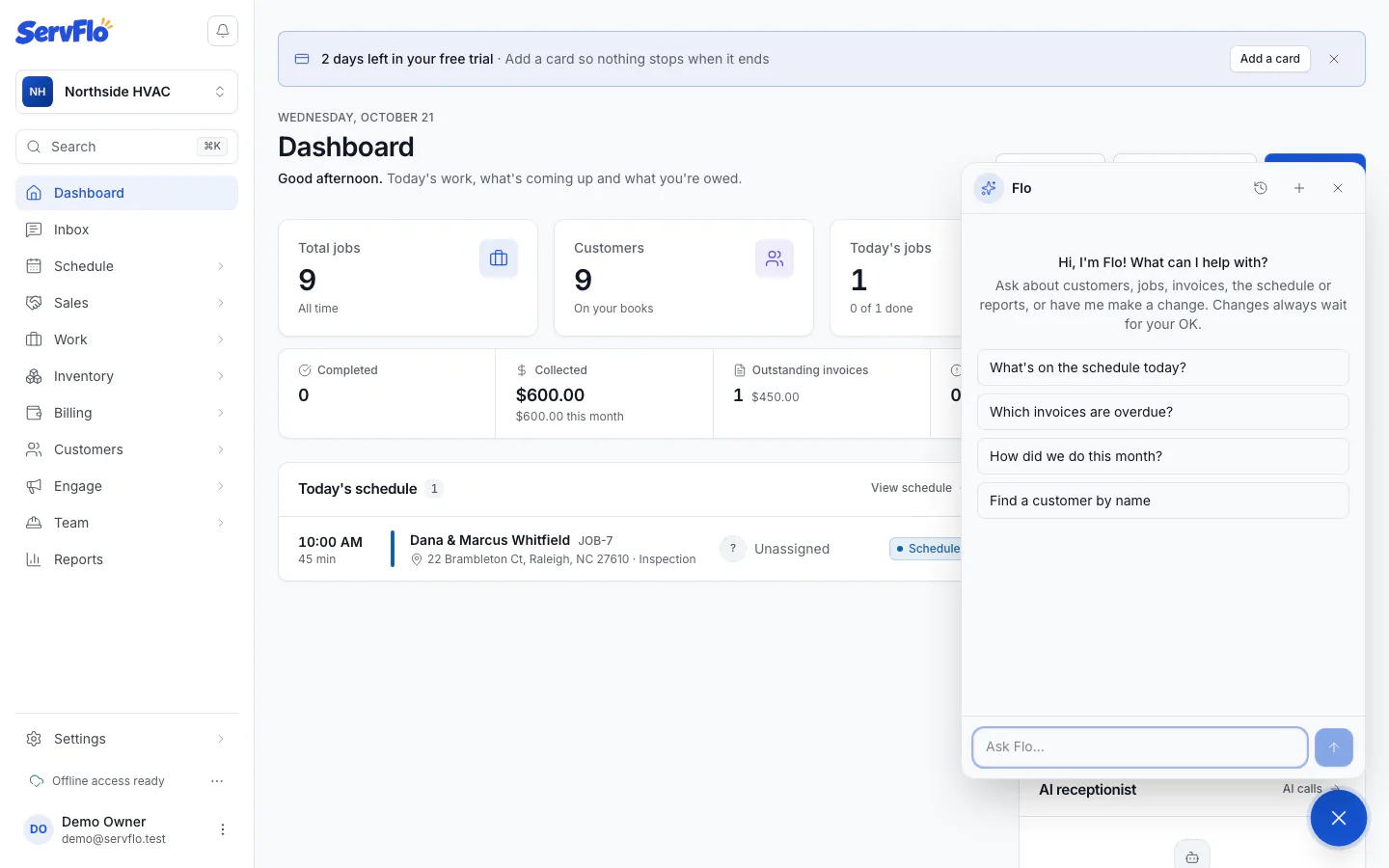The width and height of the screenshot is (1389, 868).
Task: Open Demo Owner account options menu
Action: pos(223,829)
